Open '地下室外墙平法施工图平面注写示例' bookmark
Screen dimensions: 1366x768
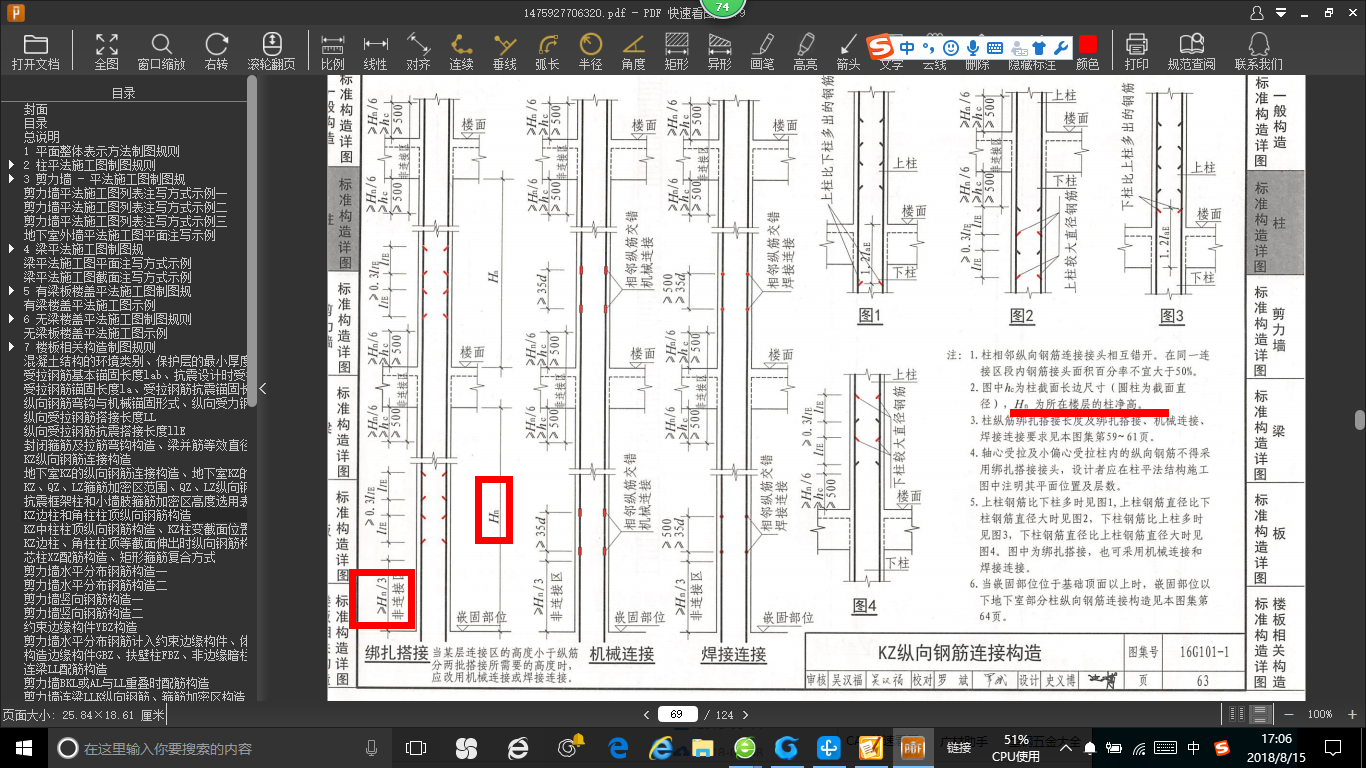click(120, 235)
